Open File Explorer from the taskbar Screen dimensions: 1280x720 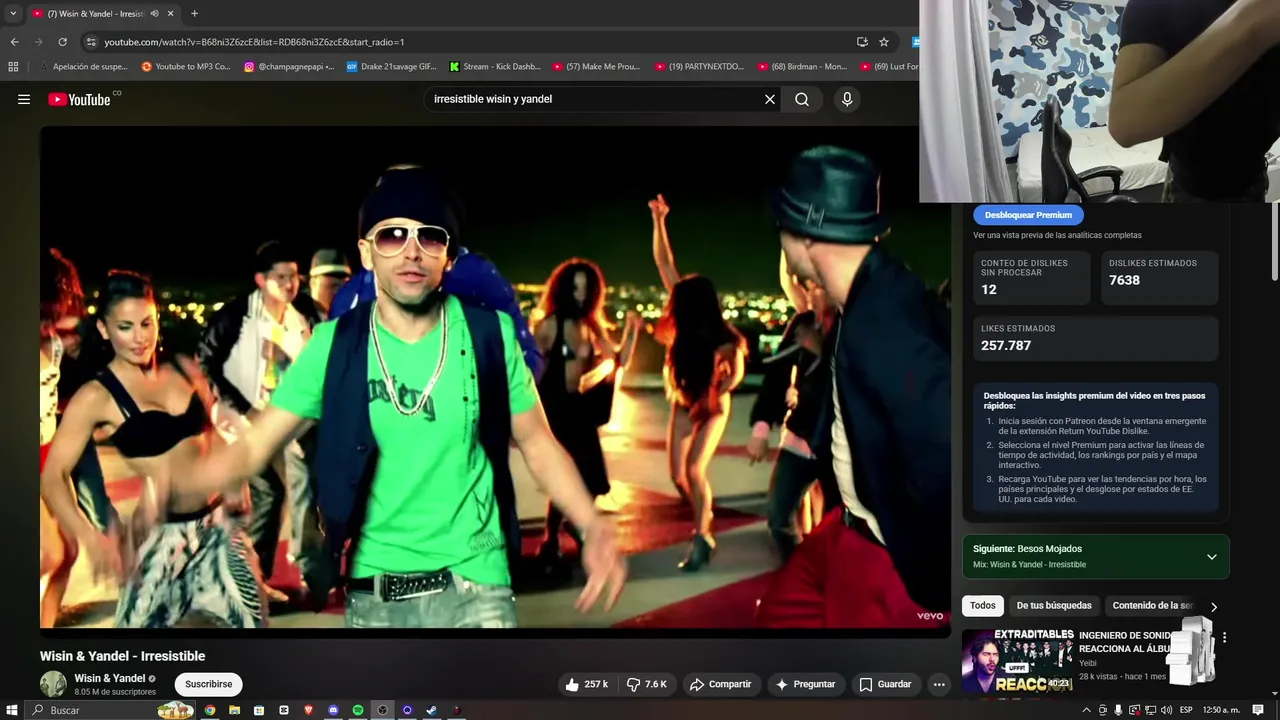pyautogui.click(x=235, y=710)
